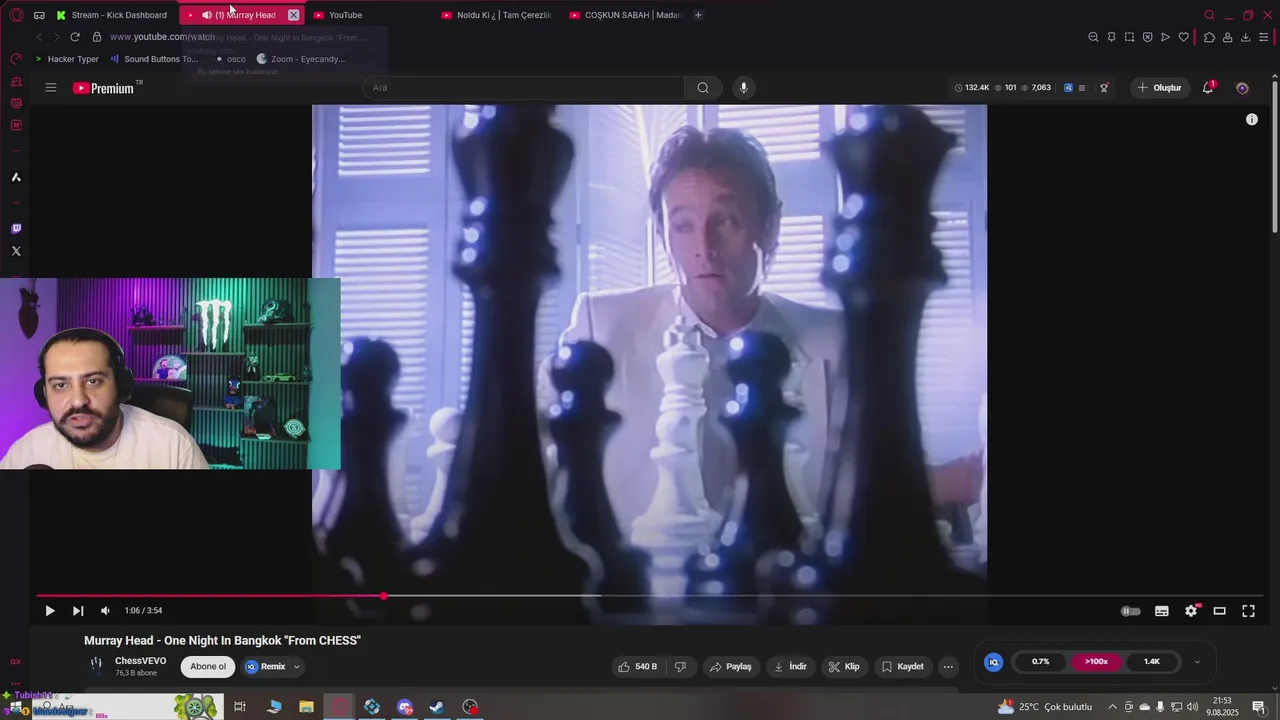Switch to the Noldu Ki tab
Screen dimensions: 1280x720
click(497, 15)
